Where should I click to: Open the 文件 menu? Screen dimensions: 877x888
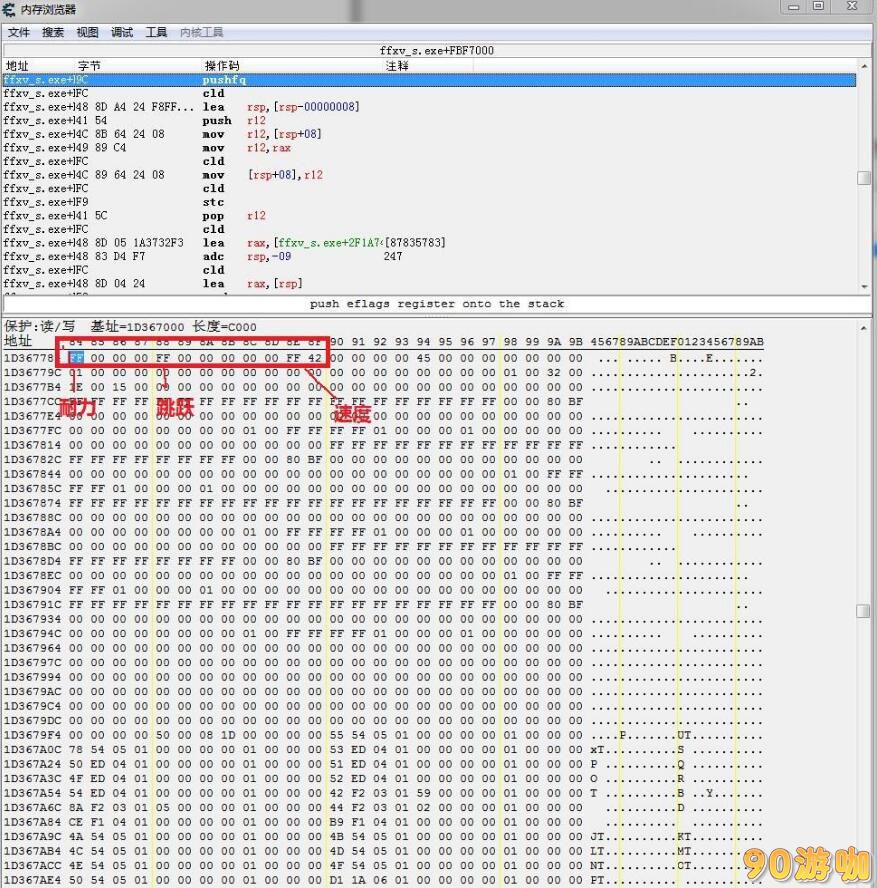click(19, 32)
